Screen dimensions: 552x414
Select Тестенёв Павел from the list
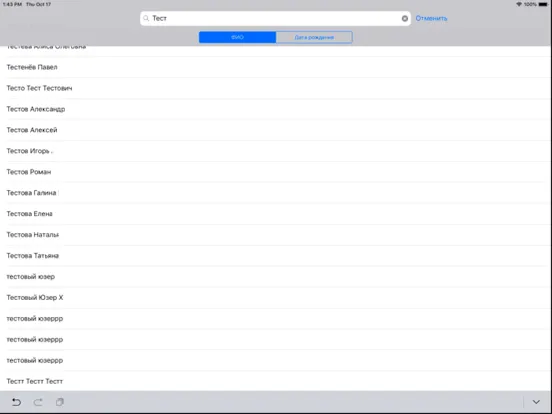point(275,67)
